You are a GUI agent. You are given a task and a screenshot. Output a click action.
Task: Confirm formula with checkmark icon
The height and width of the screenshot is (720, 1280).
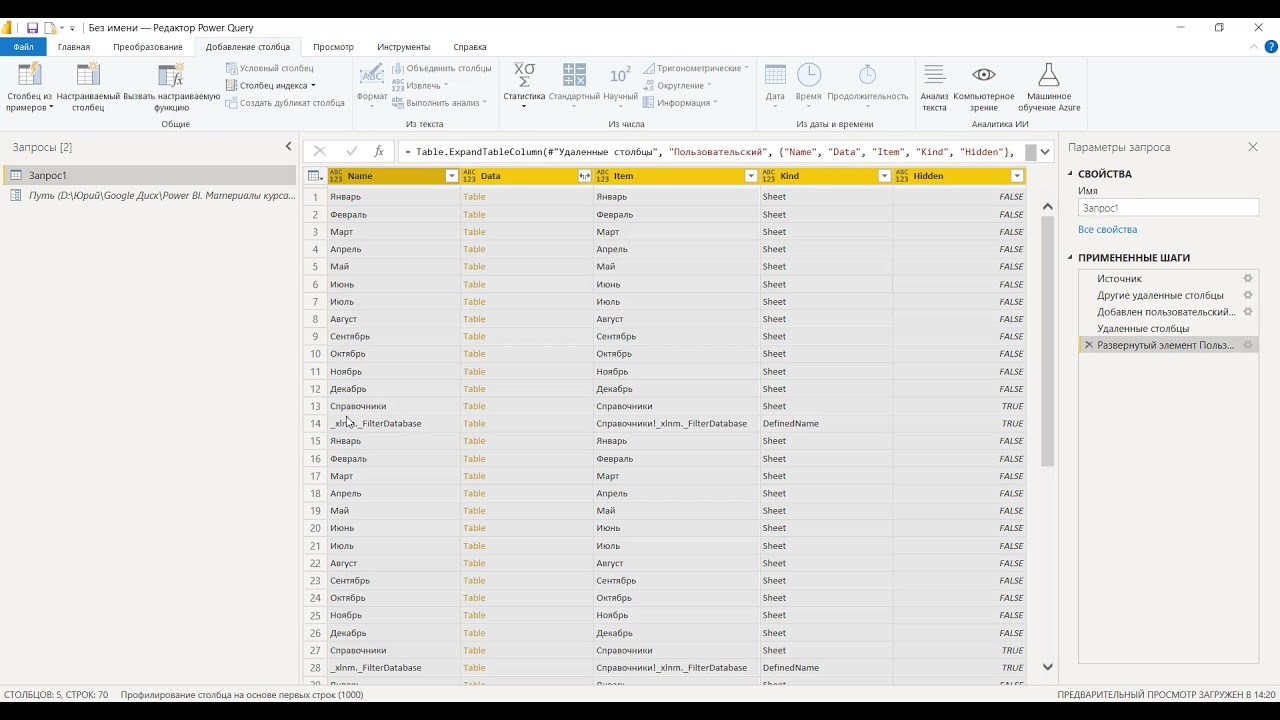coord(351,151)
